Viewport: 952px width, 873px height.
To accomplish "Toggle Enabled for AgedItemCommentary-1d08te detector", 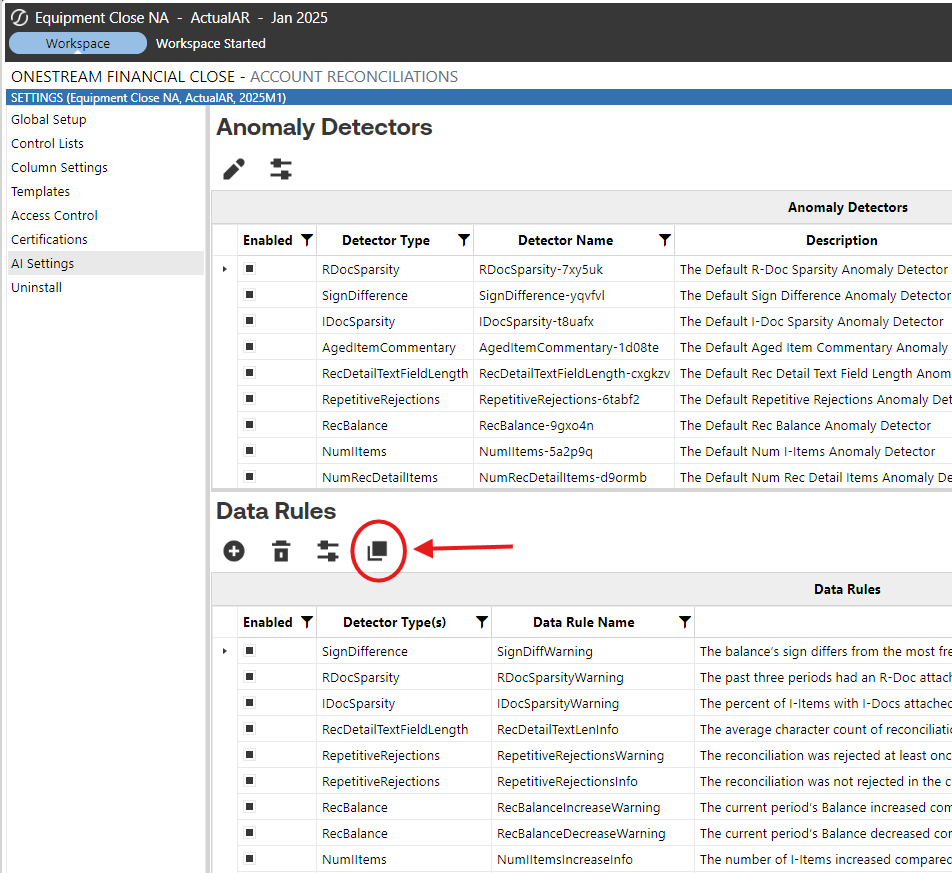I will pyautogui.click(x=249, y=347).
